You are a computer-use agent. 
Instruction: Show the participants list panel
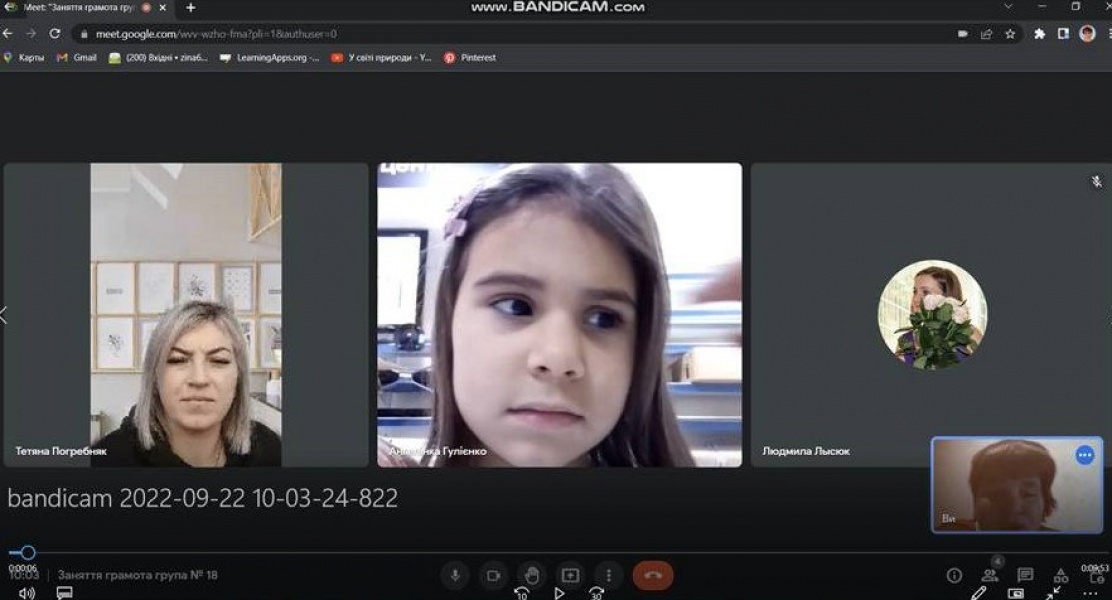(x=989, y=575)
